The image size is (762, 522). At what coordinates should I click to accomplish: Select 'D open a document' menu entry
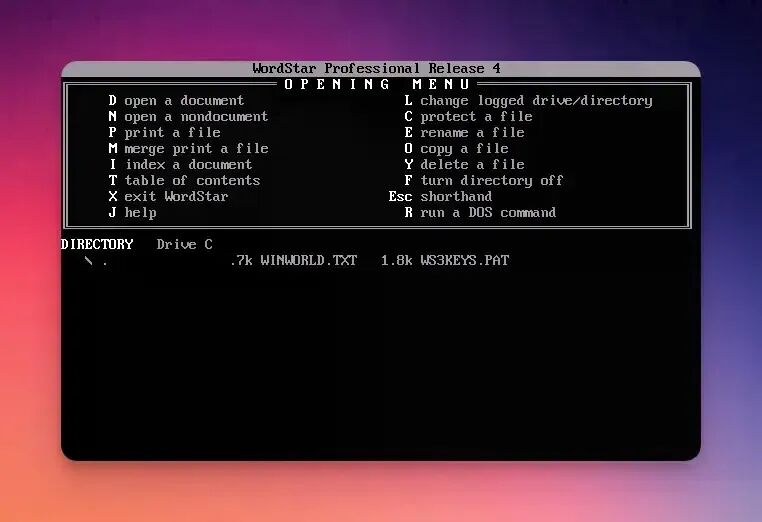pyautogui.click(x=176, y=101)
